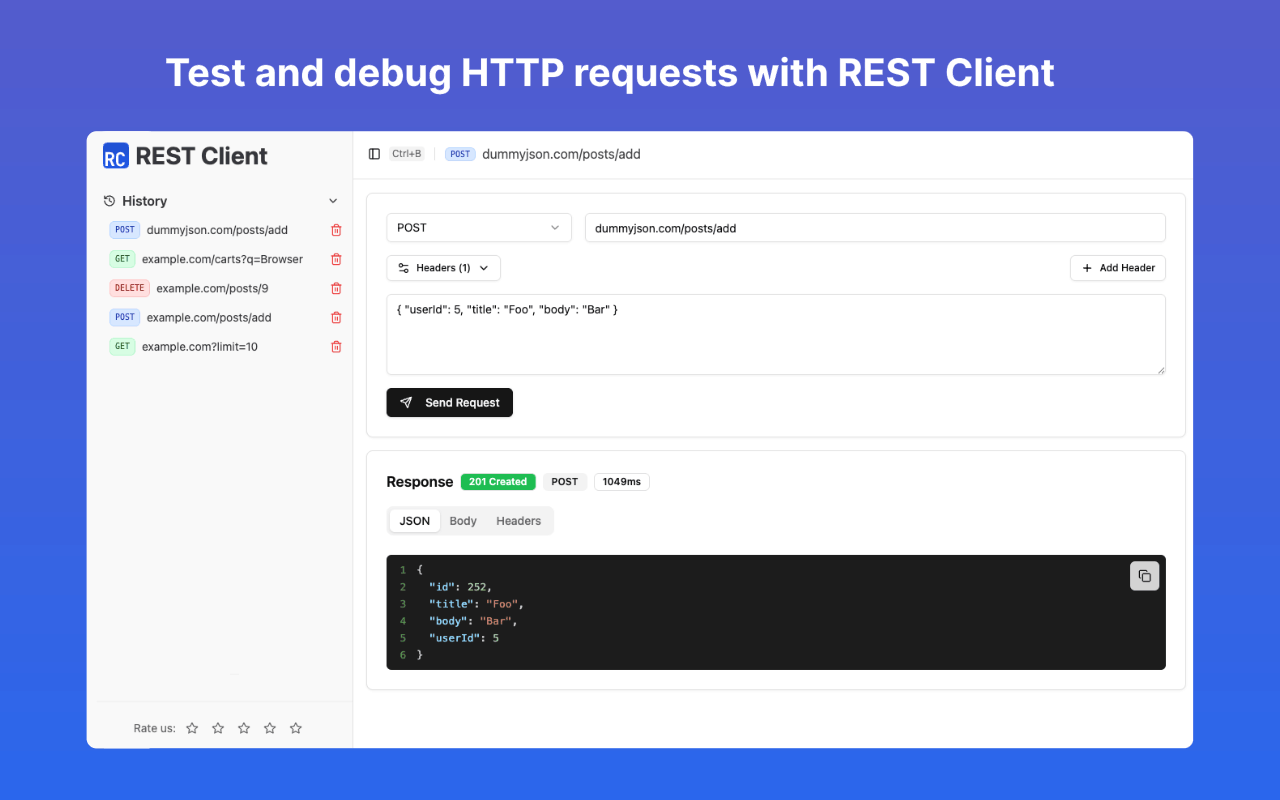Click the sliders icon inside Headers (1)

405,267
